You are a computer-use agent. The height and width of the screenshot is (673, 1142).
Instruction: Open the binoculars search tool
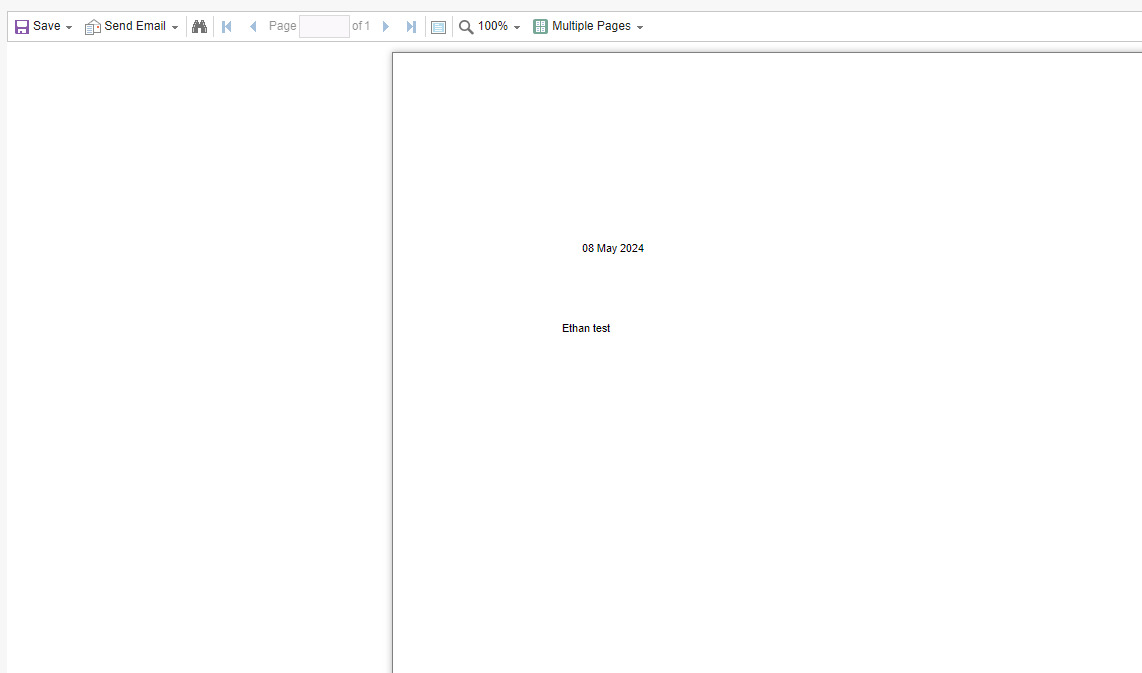click(199, 27)
